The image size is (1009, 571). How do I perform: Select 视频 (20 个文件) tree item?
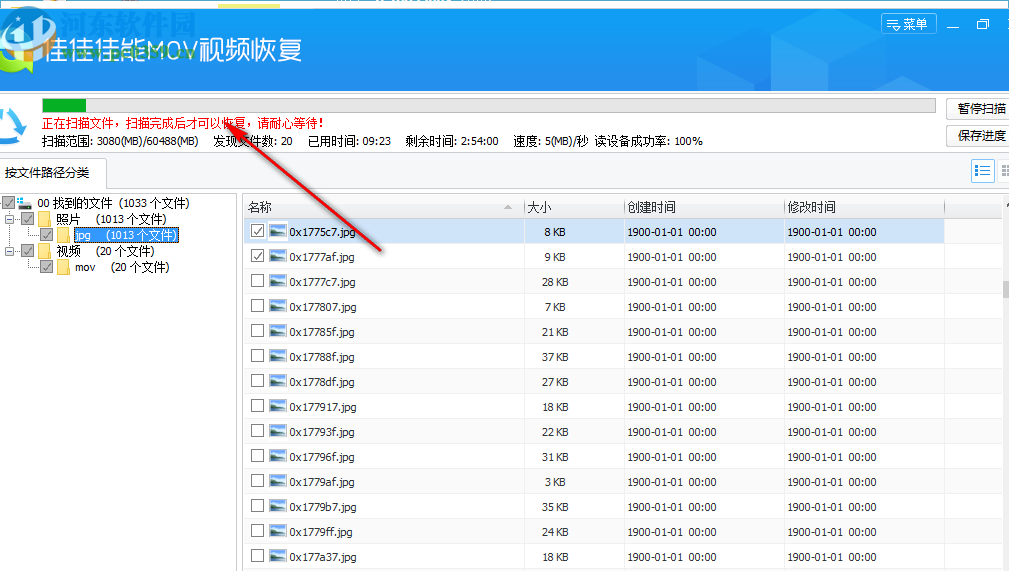point(106,251)
